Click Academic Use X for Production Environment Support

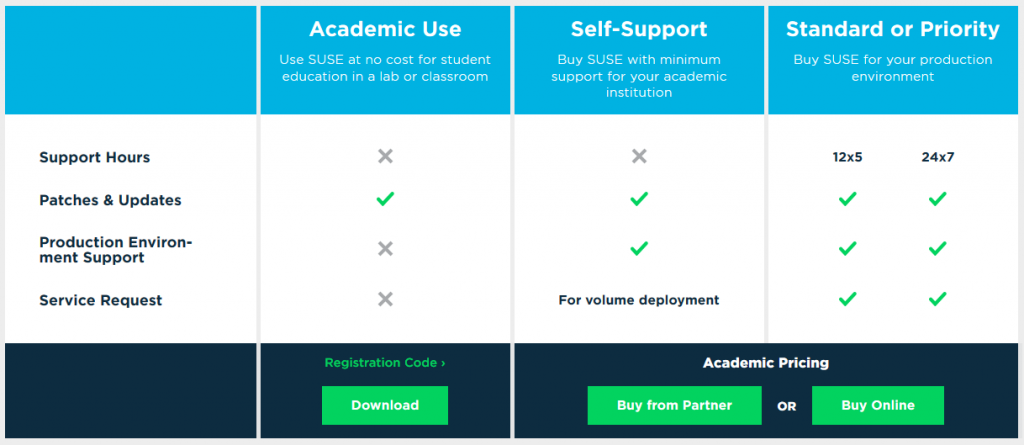pos(385,248)
